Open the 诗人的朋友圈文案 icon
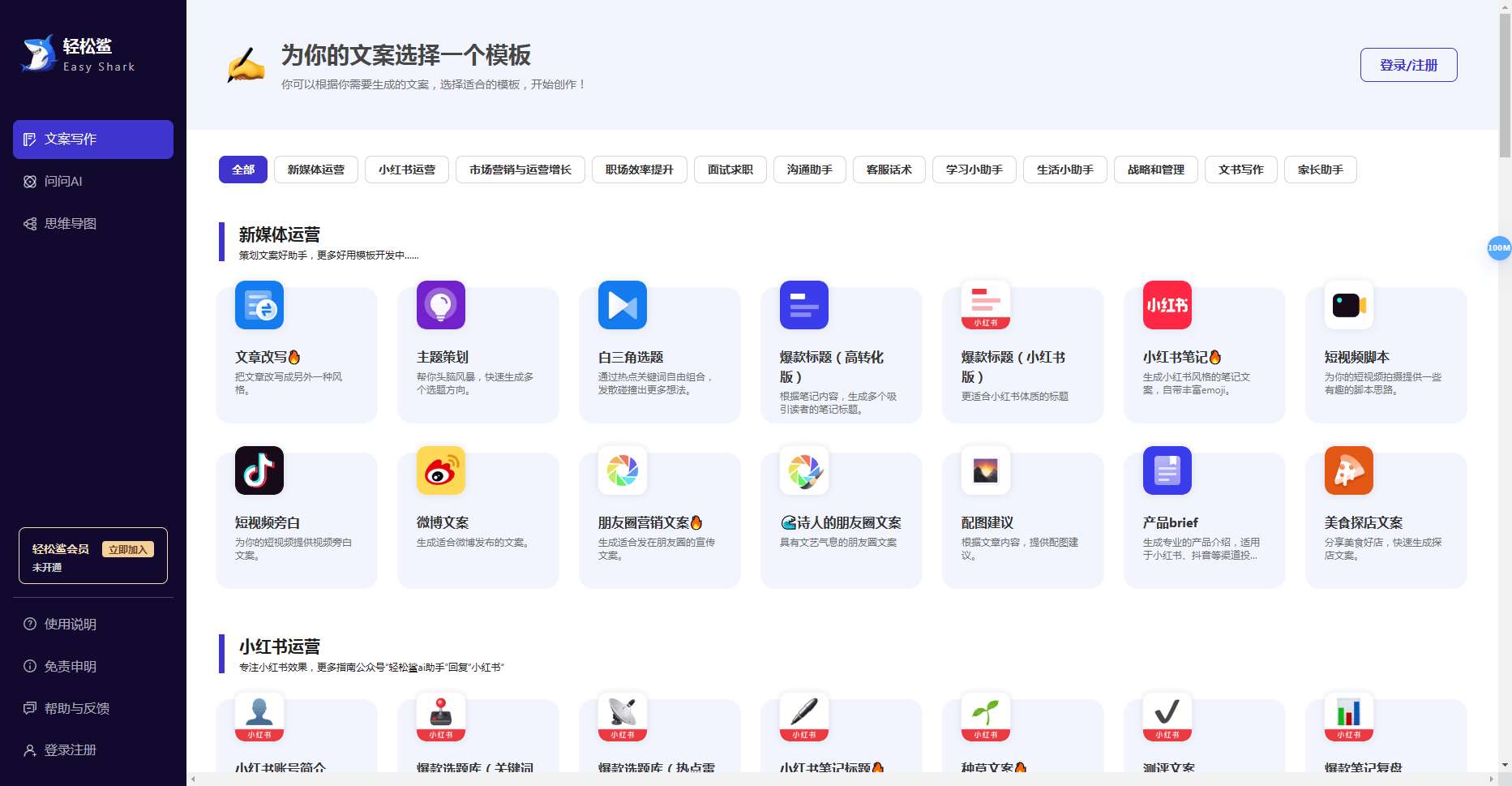The height and width of the screenshot is (786, 1512). coord(804,470)
